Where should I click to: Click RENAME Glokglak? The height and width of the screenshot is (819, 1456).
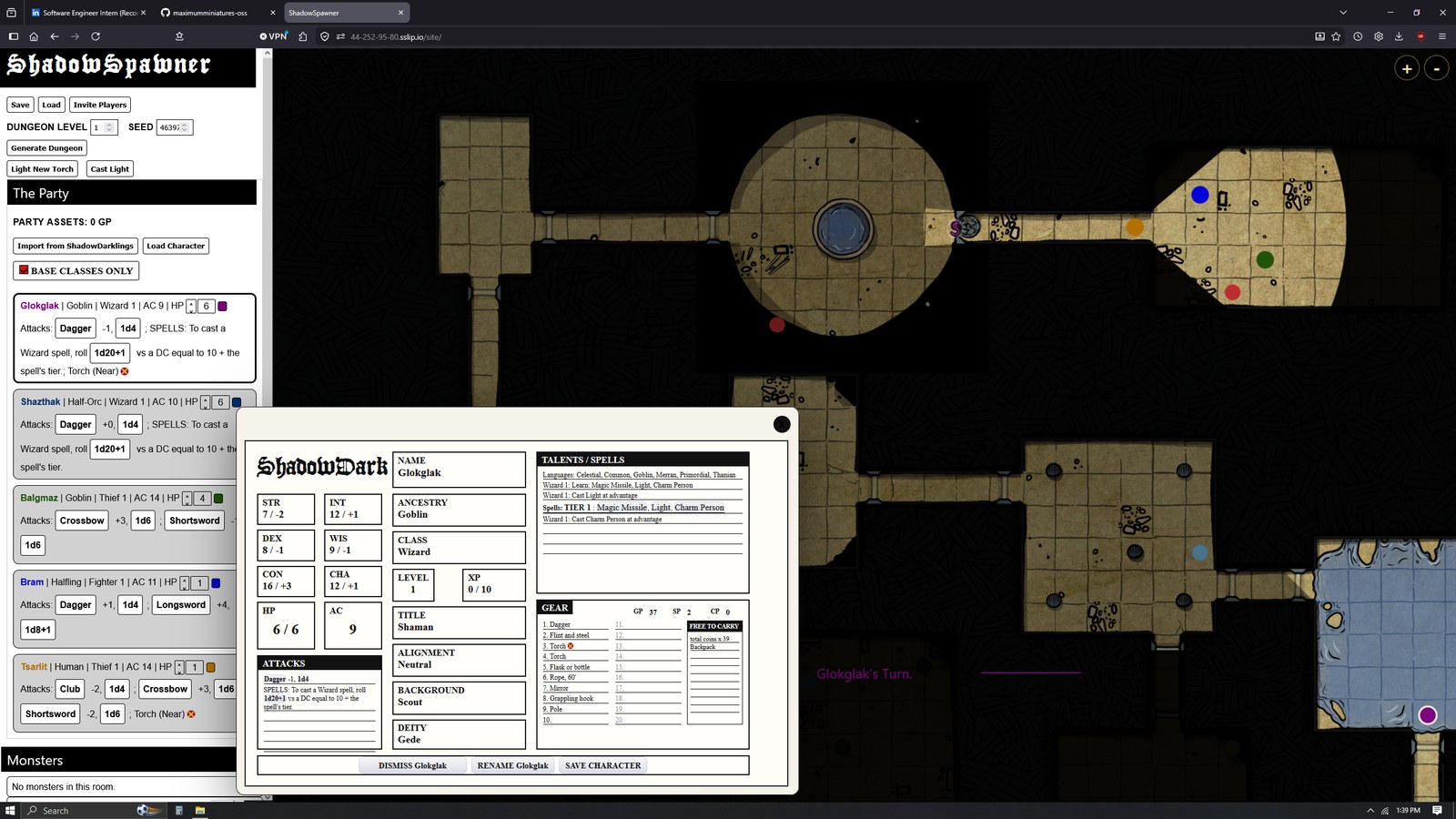513,765
